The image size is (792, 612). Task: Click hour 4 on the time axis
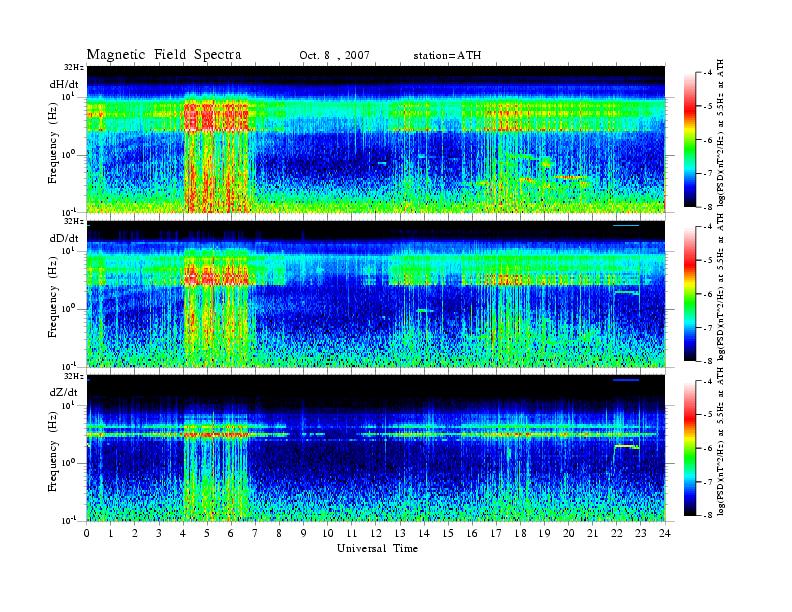click(183, 534)
